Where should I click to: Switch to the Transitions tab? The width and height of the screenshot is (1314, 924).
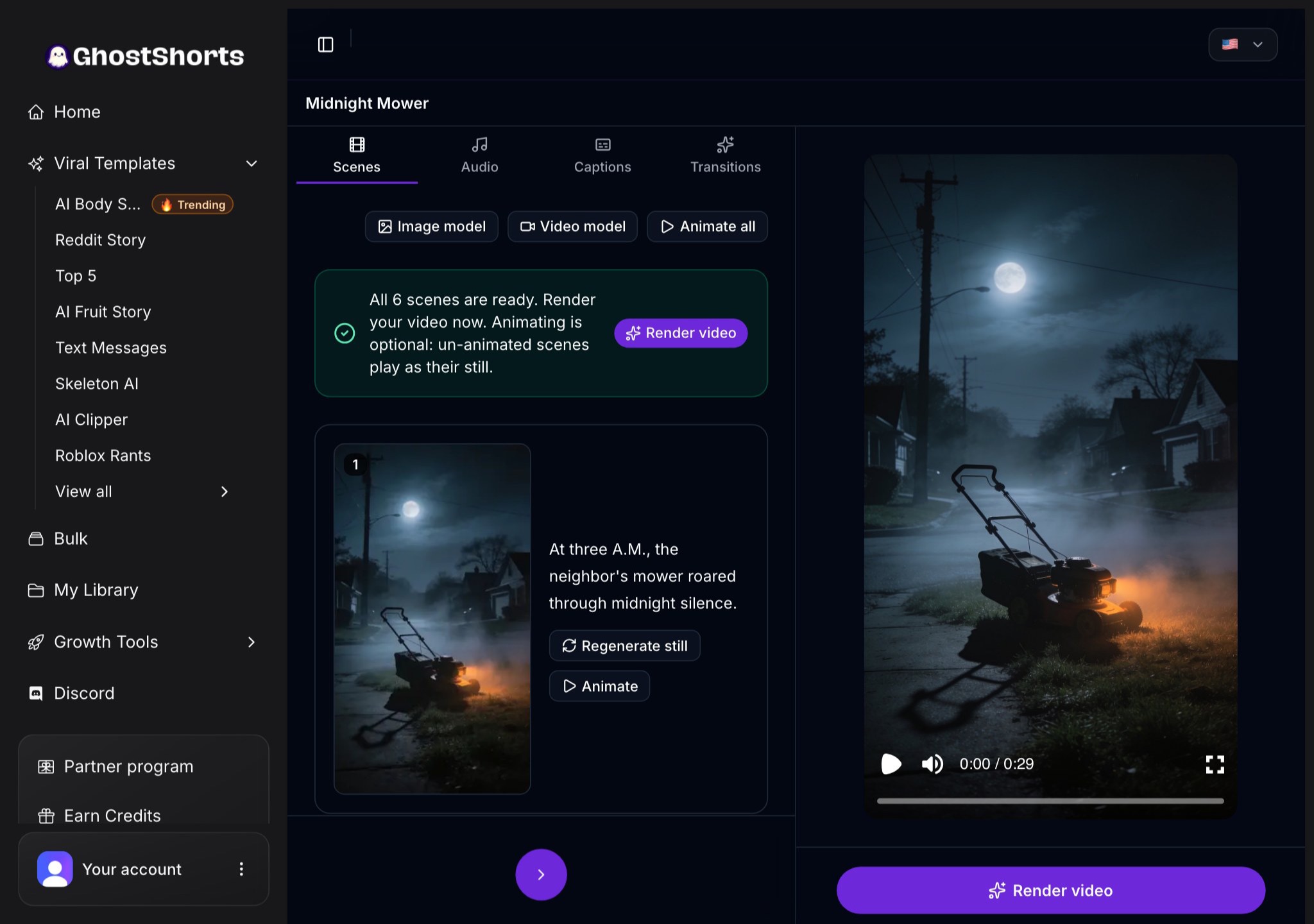point(726,156)
